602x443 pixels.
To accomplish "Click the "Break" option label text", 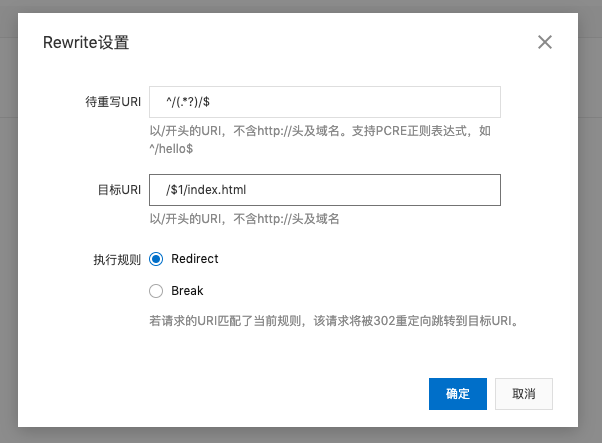I will point(187,291).
